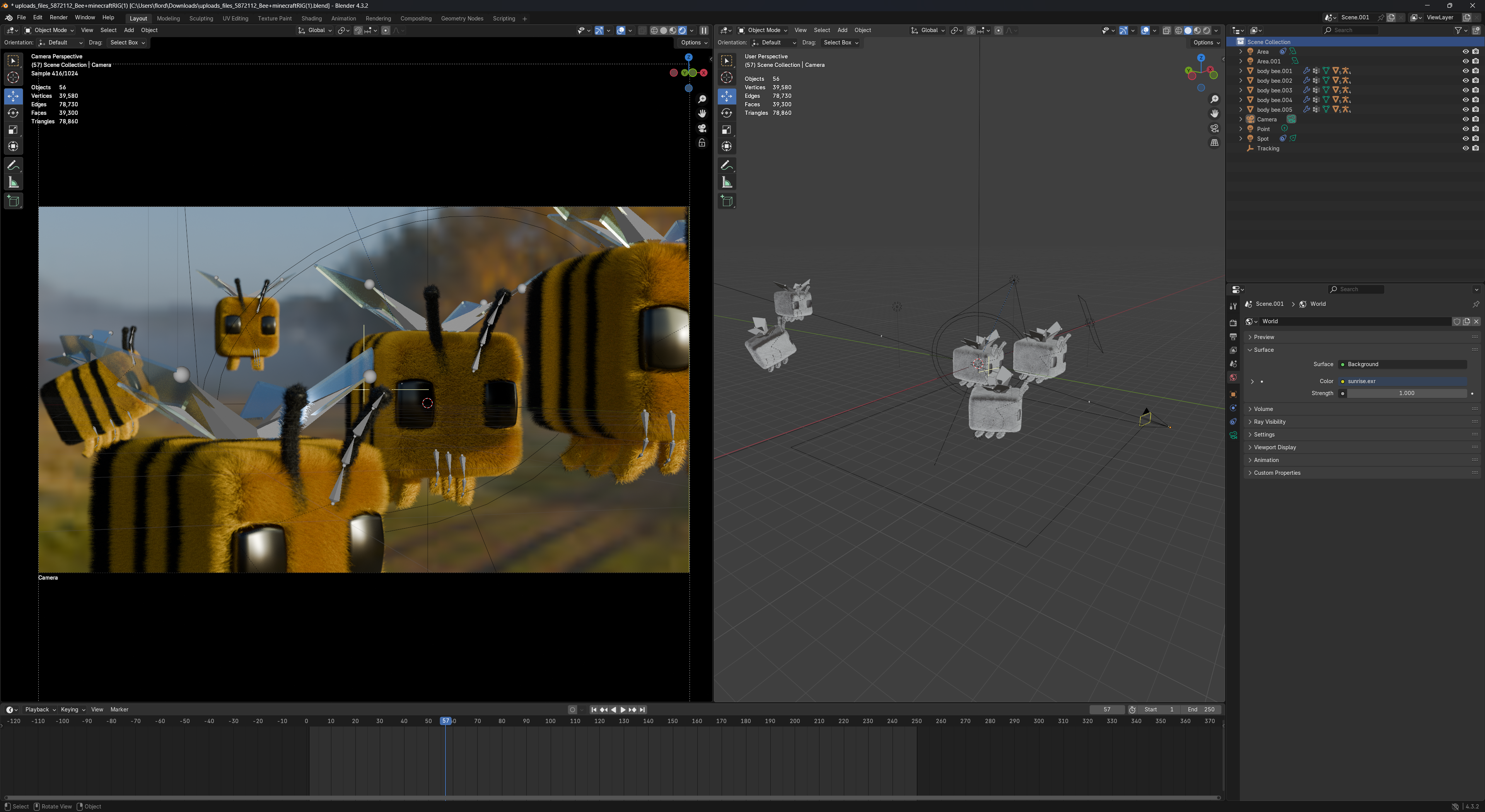Open the Output properties tab

(1233, 336)
